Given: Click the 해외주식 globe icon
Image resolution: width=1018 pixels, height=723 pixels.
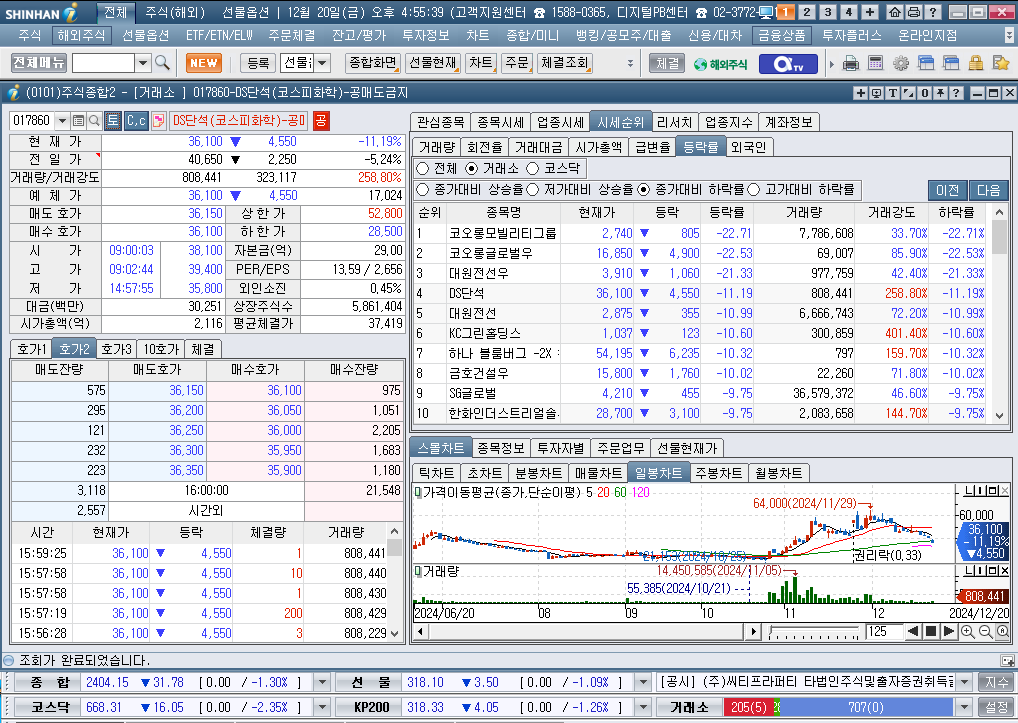Looking at the screenshot, I should [720, 64].
